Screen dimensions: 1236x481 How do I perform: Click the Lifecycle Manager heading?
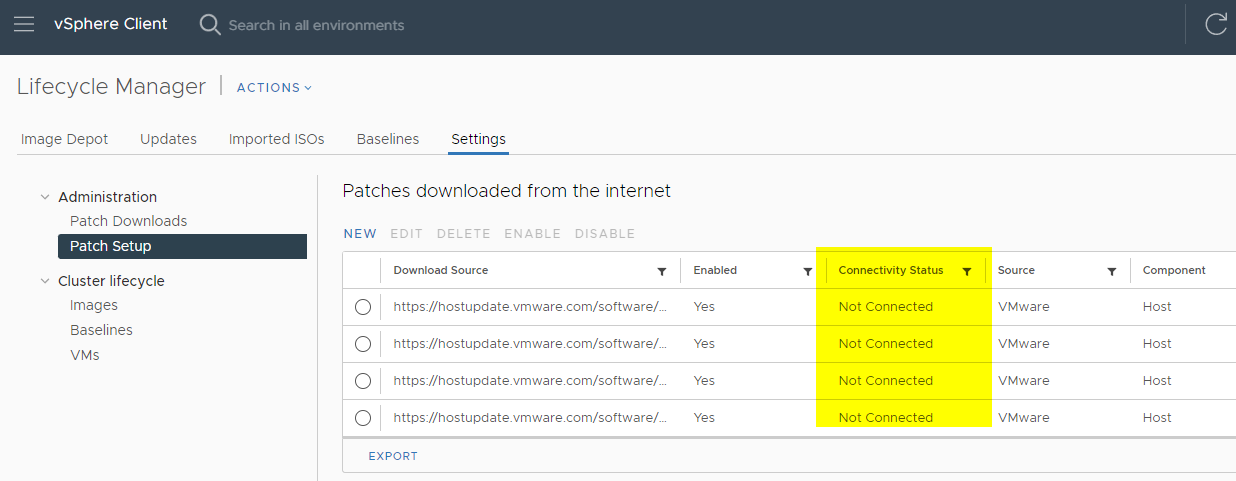111,87
